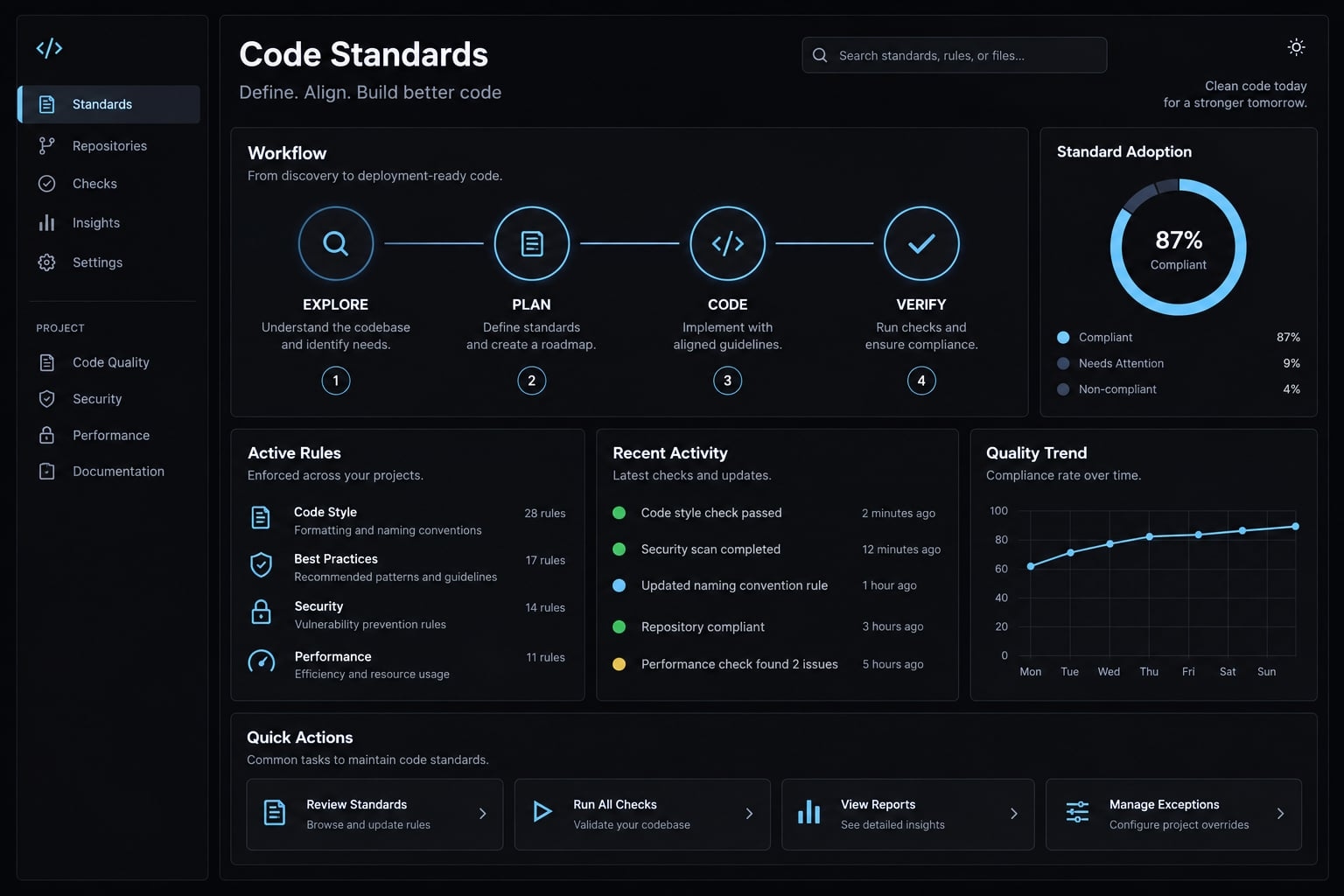Screen dimensions: 1344x896
Task: Click the Settings gear icon
Action: pos(47,262)
